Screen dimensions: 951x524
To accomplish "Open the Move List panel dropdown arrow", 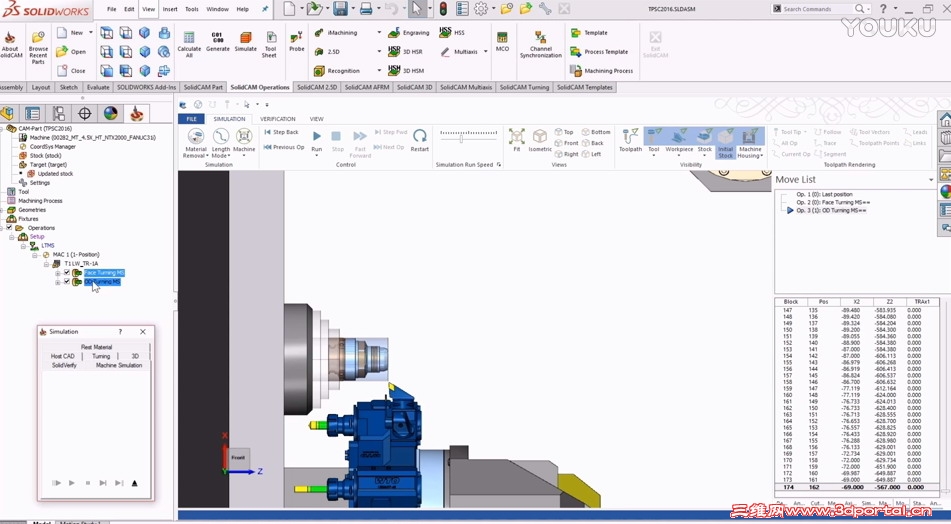I will click(931, 180).
